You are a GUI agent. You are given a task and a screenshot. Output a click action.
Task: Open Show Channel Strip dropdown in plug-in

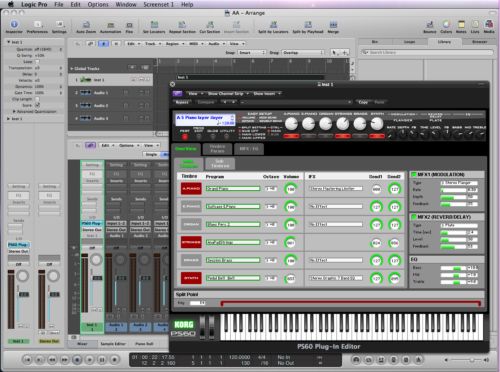click(x=228, y=94)
